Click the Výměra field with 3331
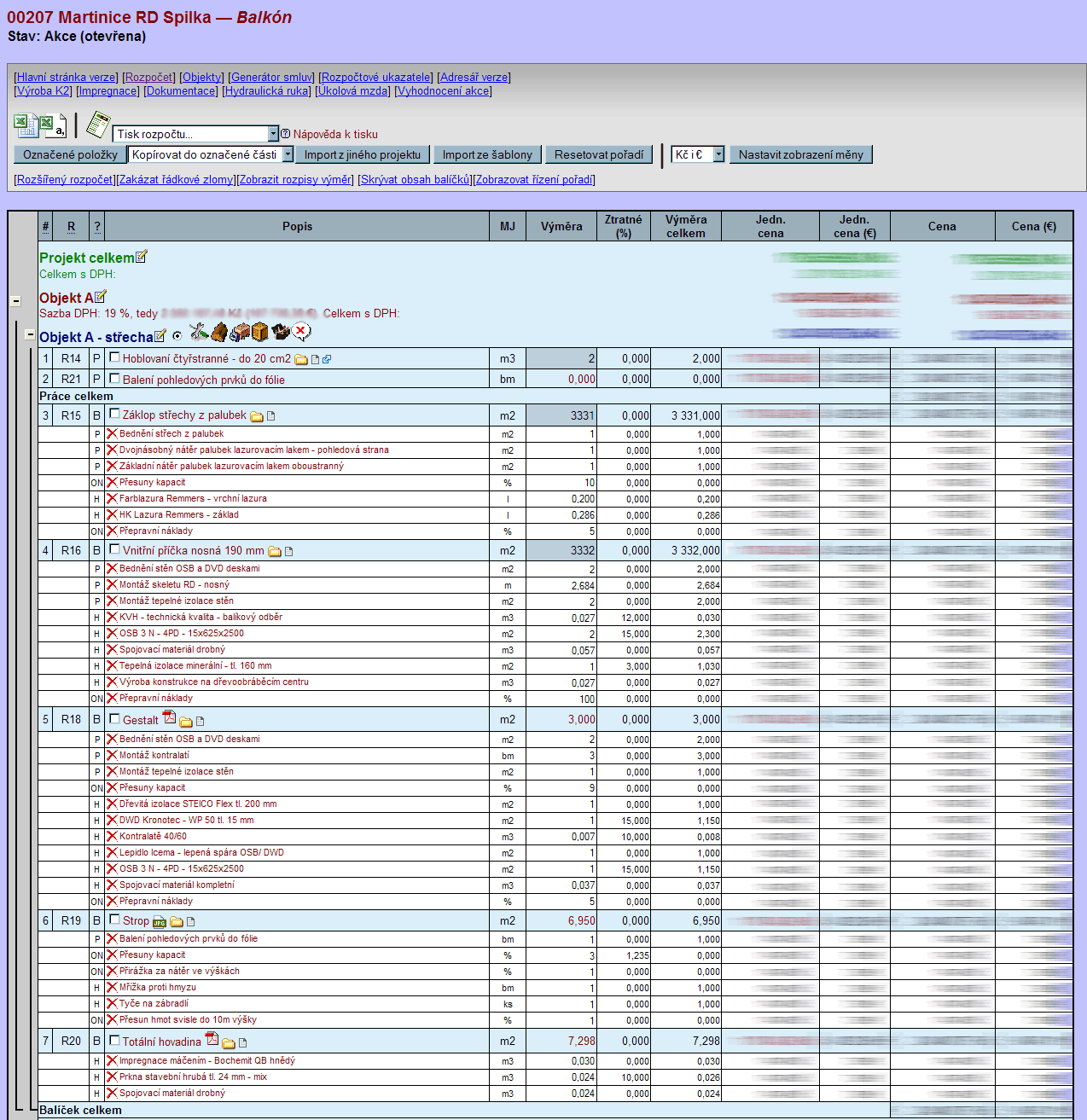 pyautogui.click(x=561, y=415)
